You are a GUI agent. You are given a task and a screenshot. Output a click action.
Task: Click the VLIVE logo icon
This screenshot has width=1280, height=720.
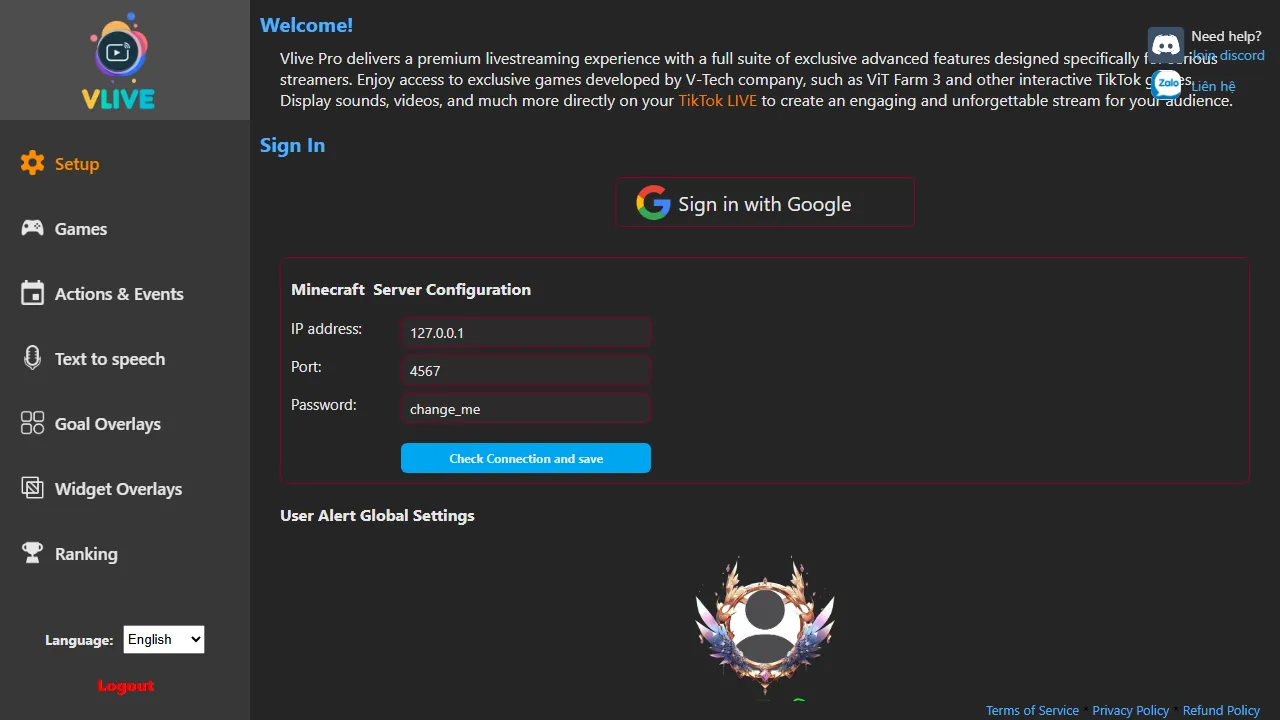pos(118,60)
